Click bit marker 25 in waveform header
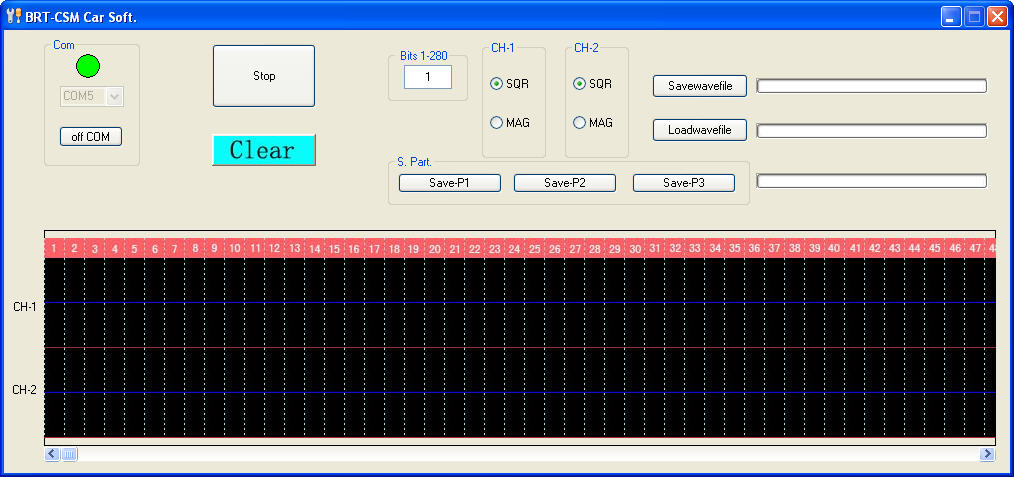The width and height of the screenshot is (1014, 477). [534, 248]
